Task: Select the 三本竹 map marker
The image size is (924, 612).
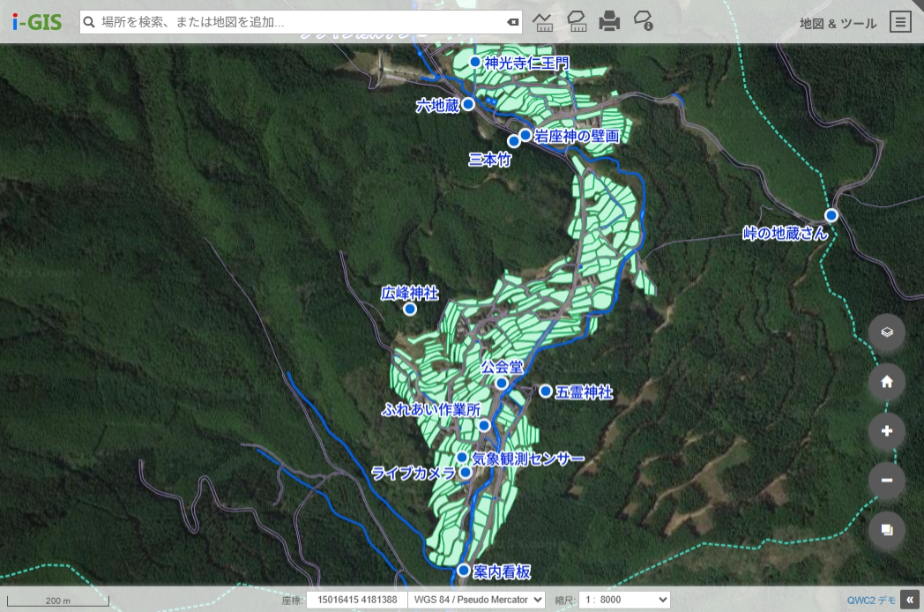Action: point(514,141)
